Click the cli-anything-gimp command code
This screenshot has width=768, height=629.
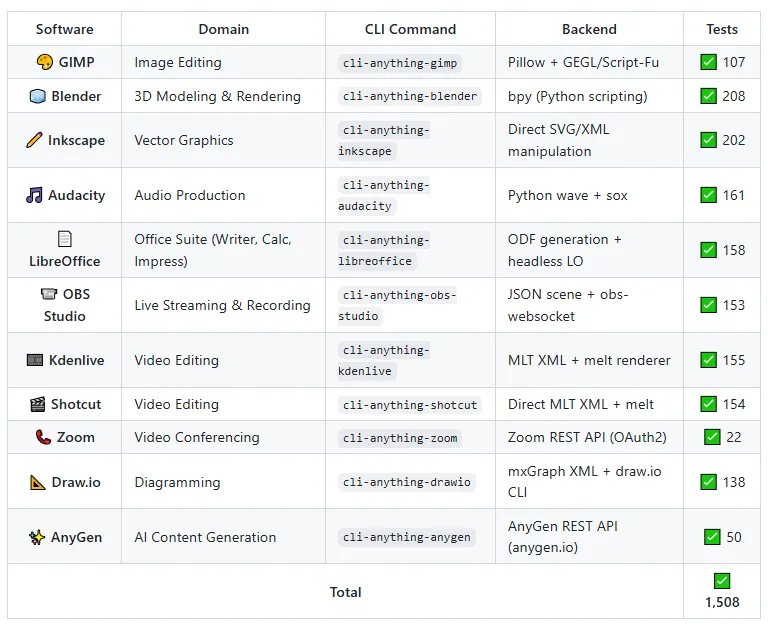coord(400,63)
